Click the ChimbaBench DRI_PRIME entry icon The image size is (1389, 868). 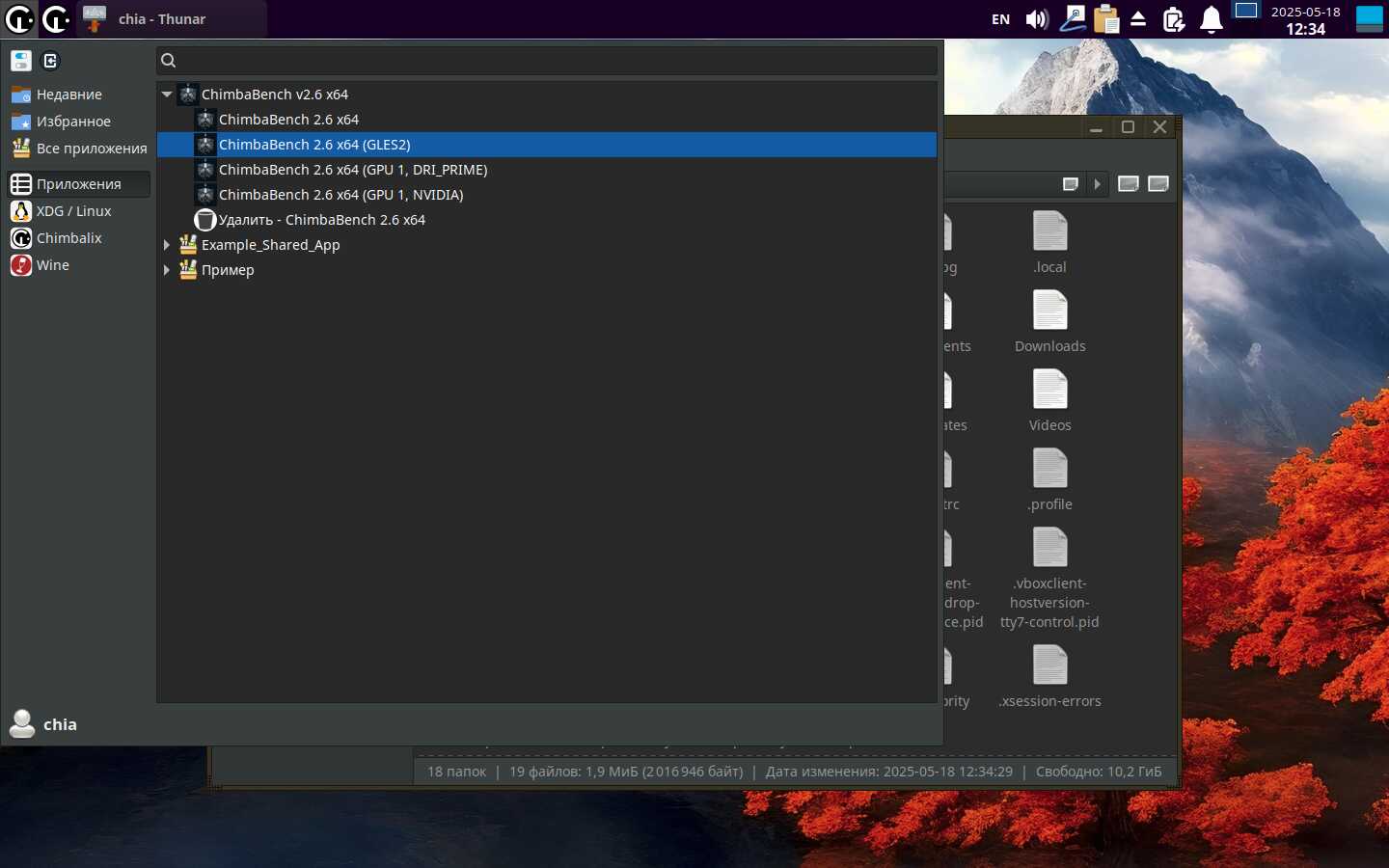tap(205, 170)
